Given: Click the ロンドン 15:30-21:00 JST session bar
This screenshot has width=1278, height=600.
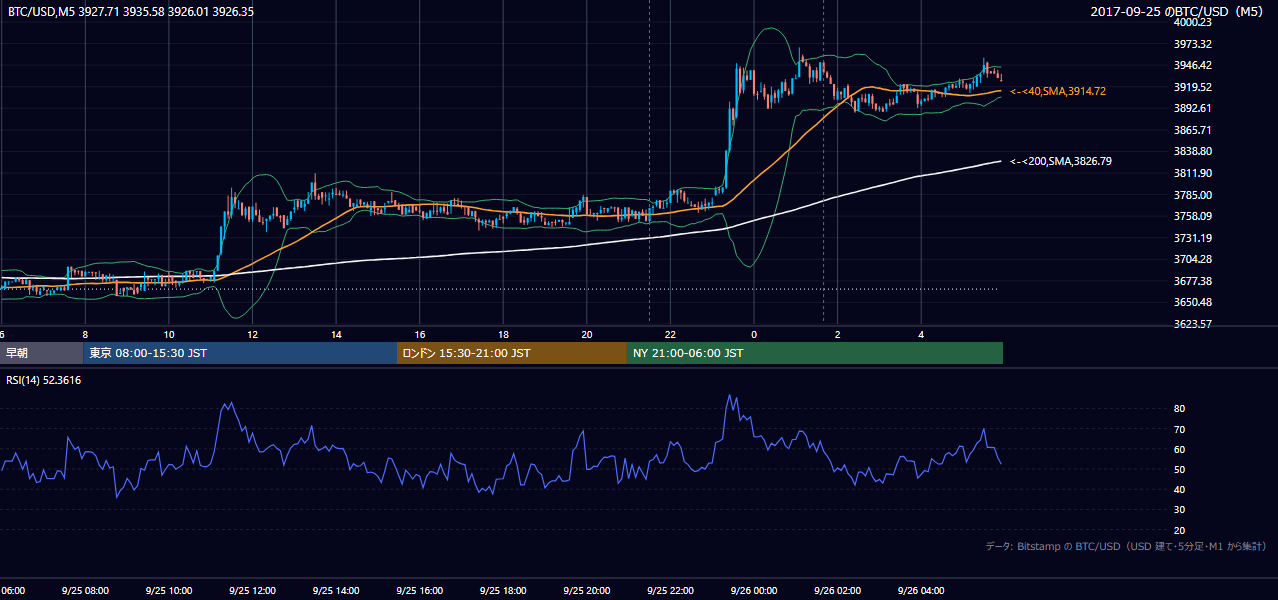Looking at the screenshot, I should [512, 353].
